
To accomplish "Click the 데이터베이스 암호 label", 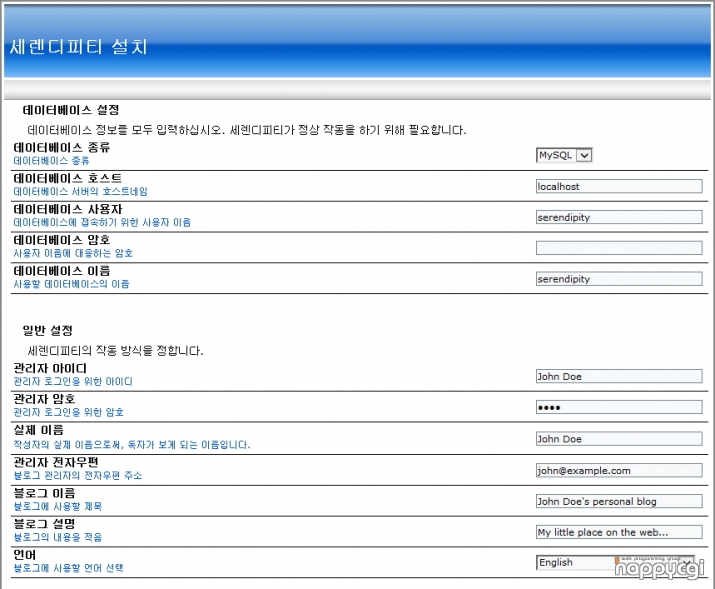I will [x=62, y=240].
